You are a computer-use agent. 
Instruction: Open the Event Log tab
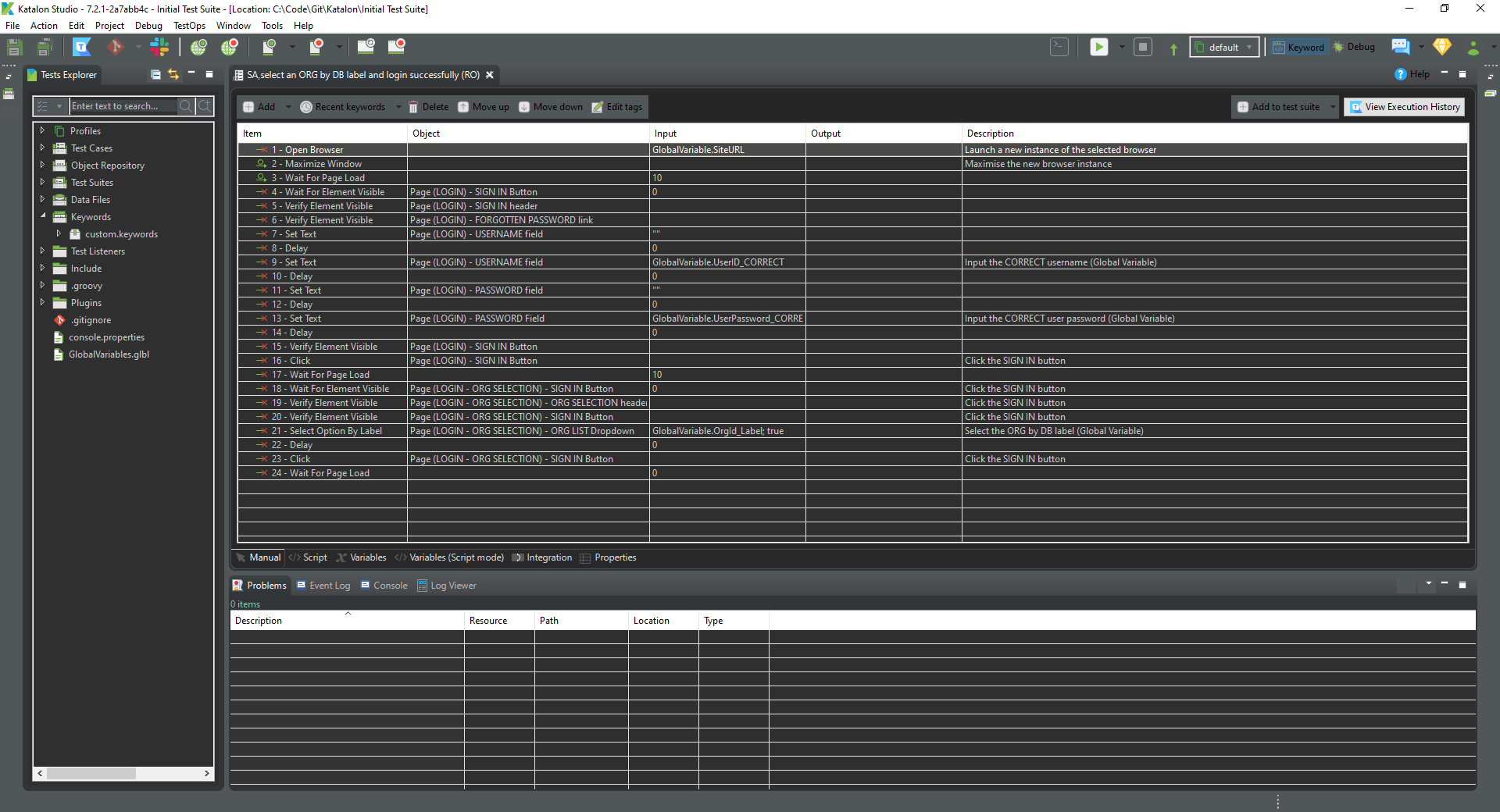(x=323, y=586)
